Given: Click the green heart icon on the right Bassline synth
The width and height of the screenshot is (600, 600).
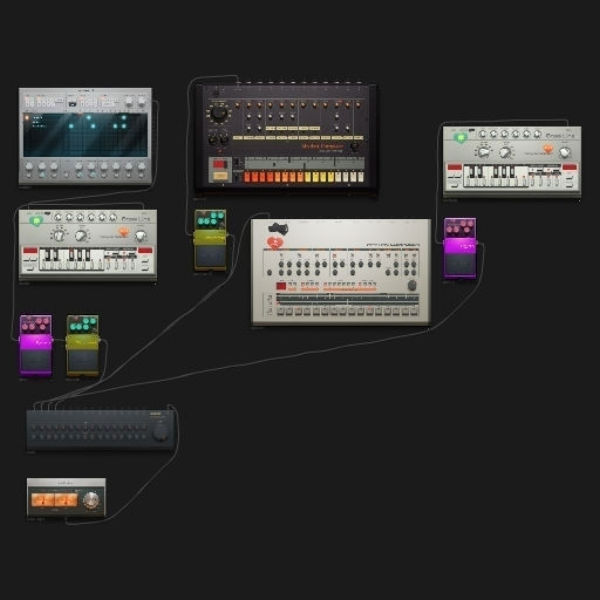Looking at the screenshot, I should (461, 137).
